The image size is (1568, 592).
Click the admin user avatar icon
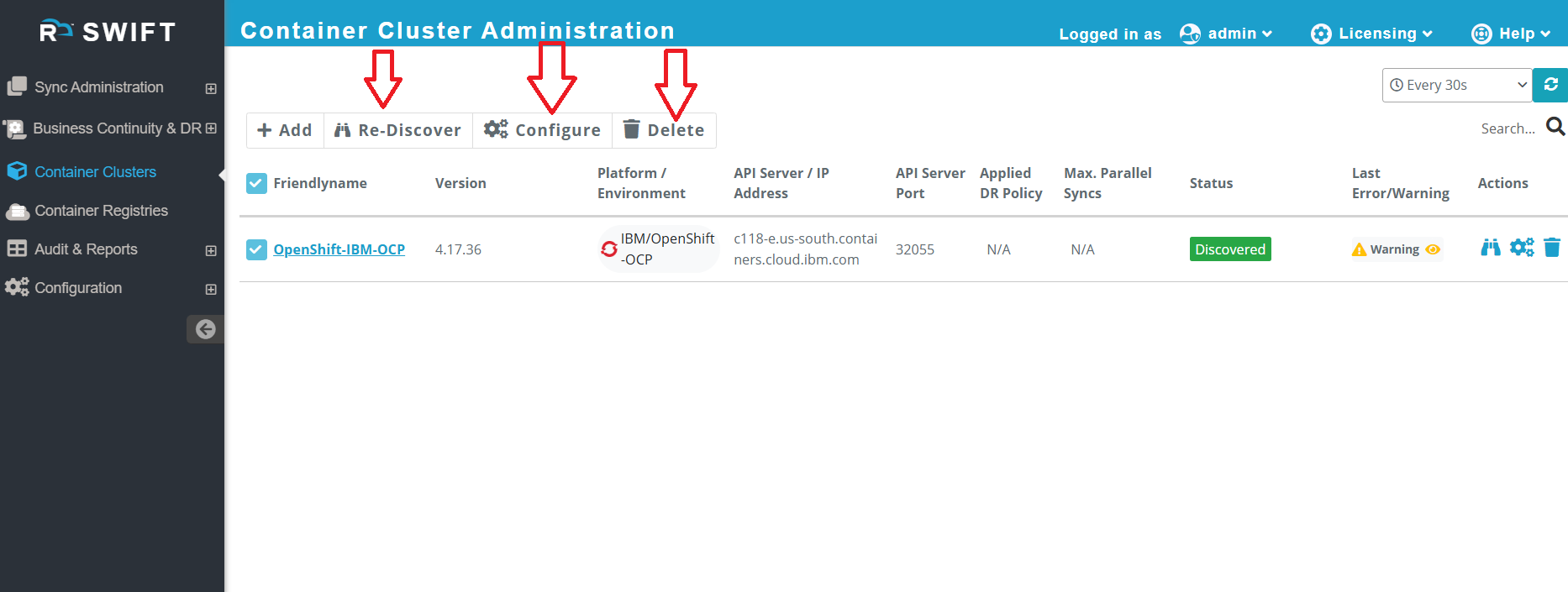(x=1190, y=34)
